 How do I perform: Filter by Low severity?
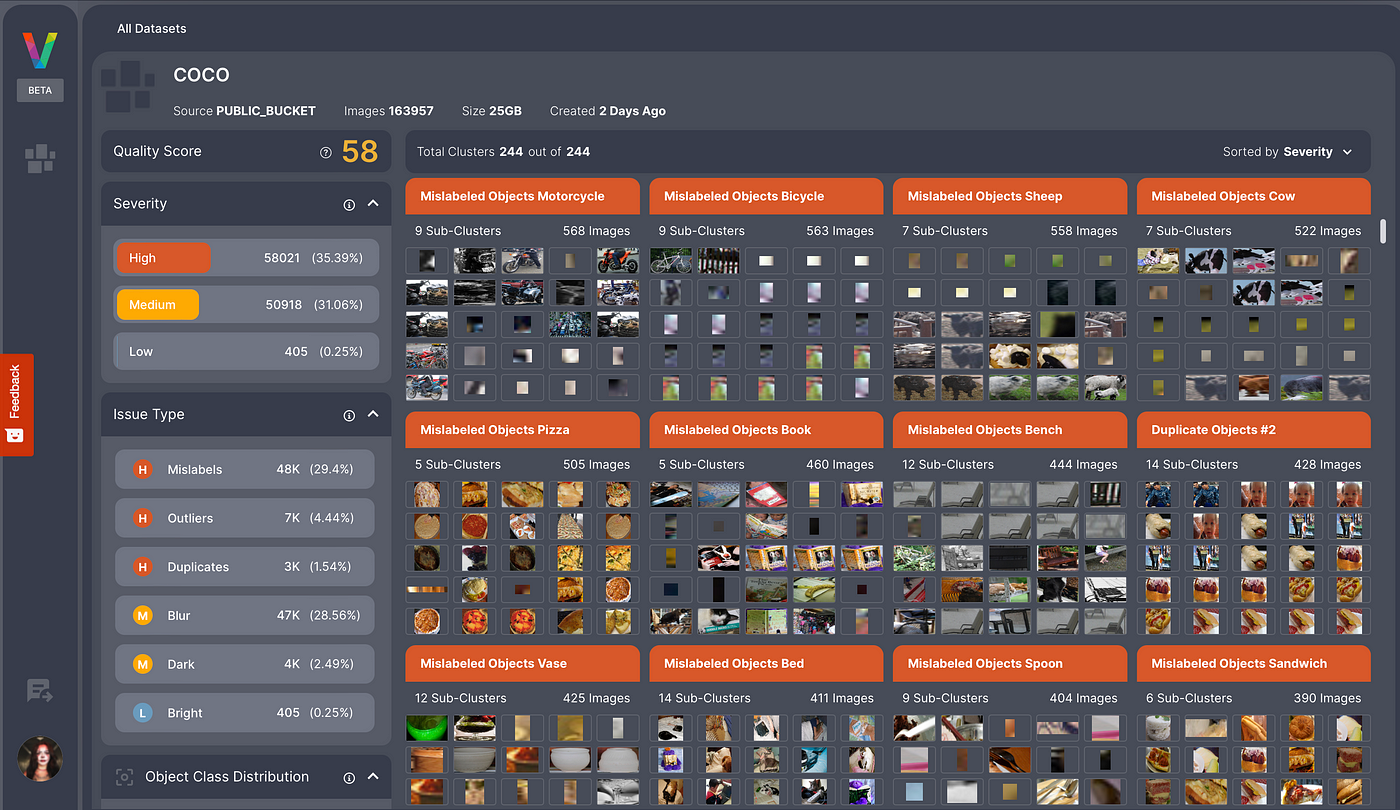246,352
